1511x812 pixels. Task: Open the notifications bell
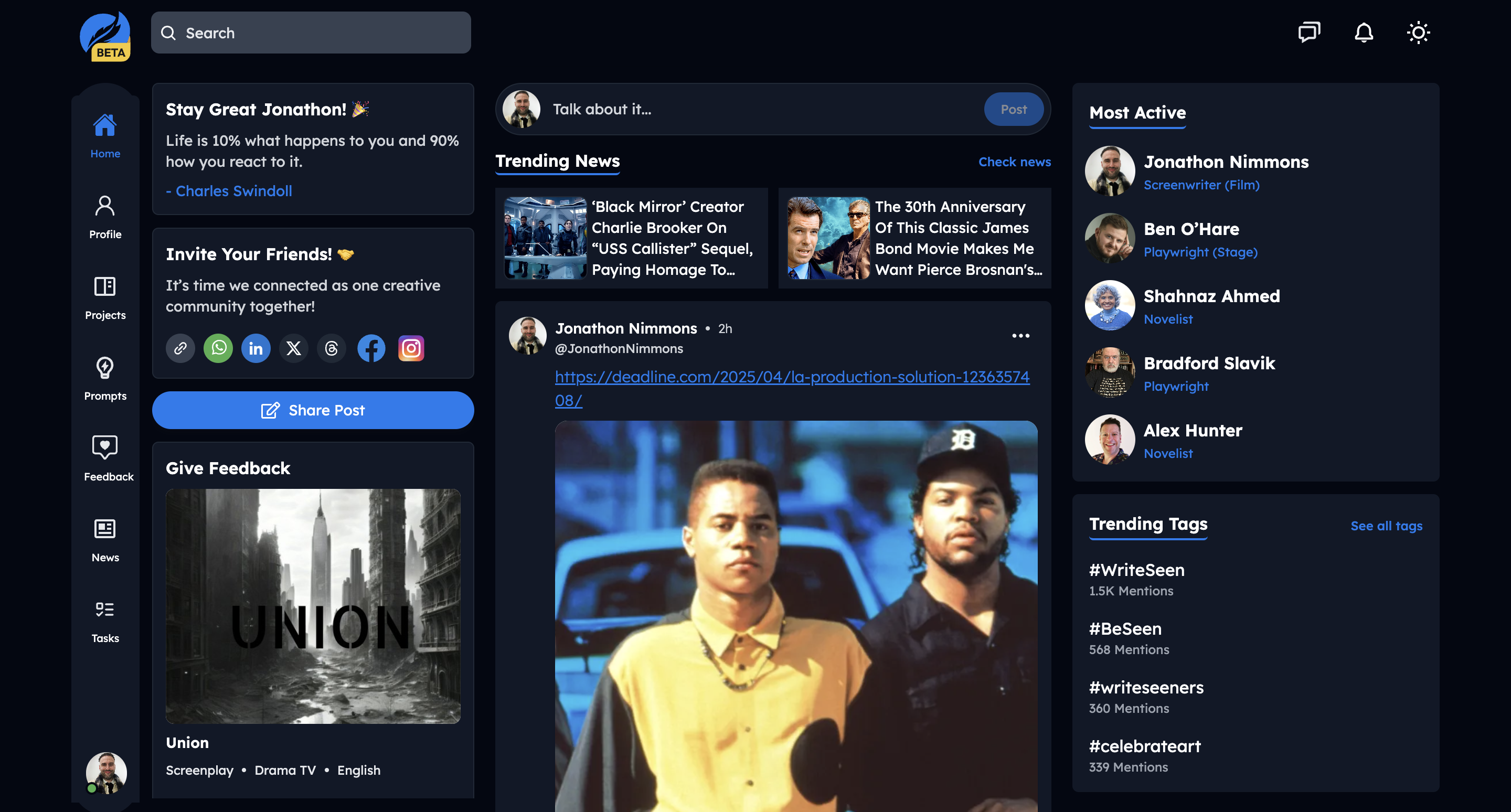pyautogui.click(x=1364, y=32)
